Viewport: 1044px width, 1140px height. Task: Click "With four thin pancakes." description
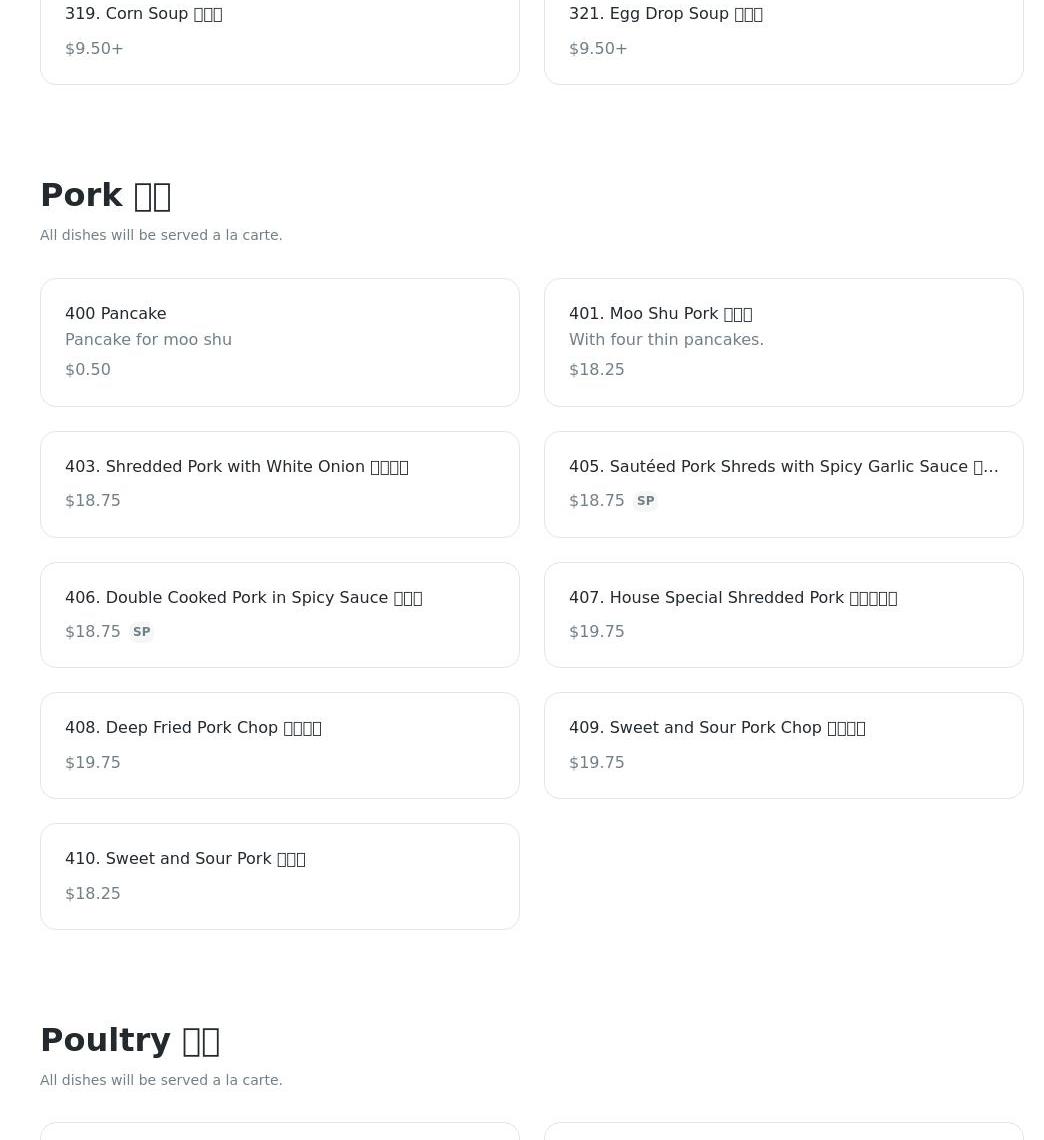click(x=666, y=340)
